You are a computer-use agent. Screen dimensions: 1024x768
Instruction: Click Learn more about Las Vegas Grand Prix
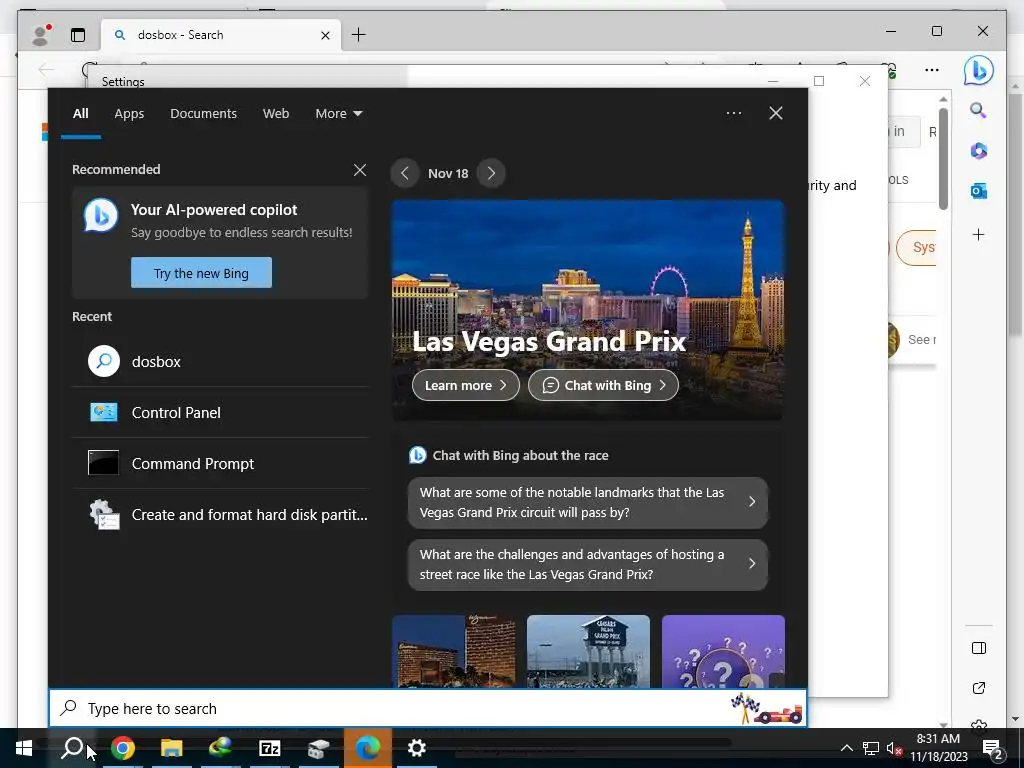coord(466,385)
